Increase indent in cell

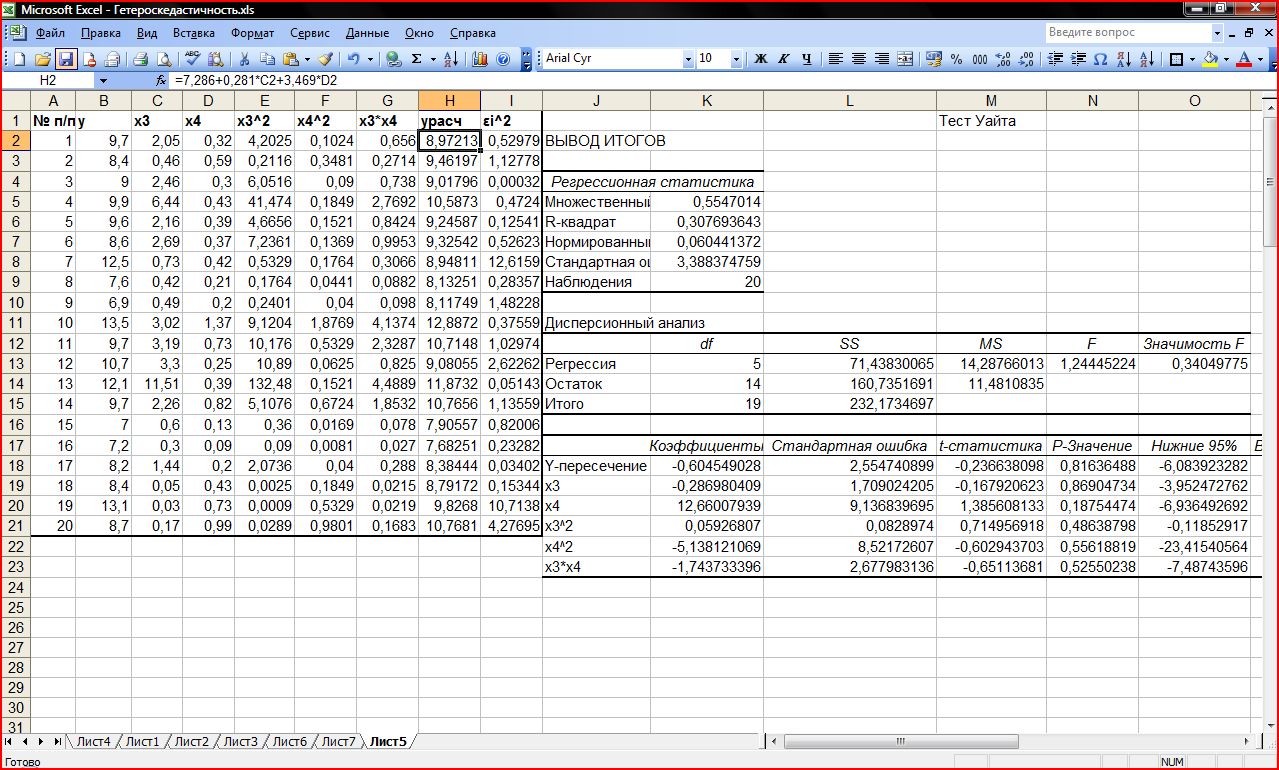coord(1078,59)
